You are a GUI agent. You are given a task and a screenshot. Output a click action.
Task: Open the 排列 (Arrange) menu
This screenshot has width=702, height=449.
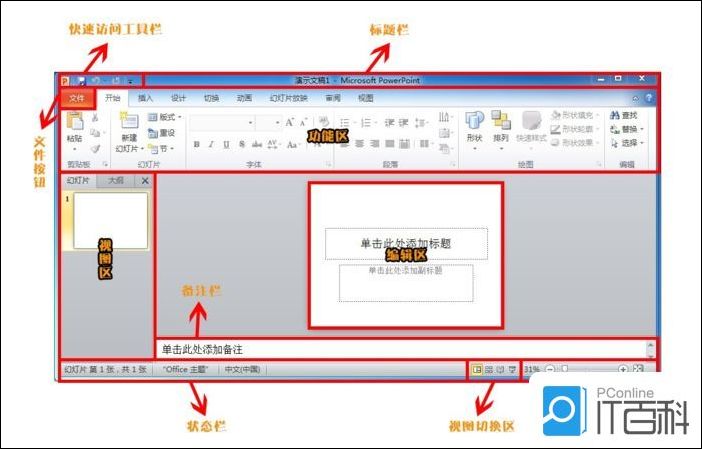pyautogui.click(x=501, y=129)
